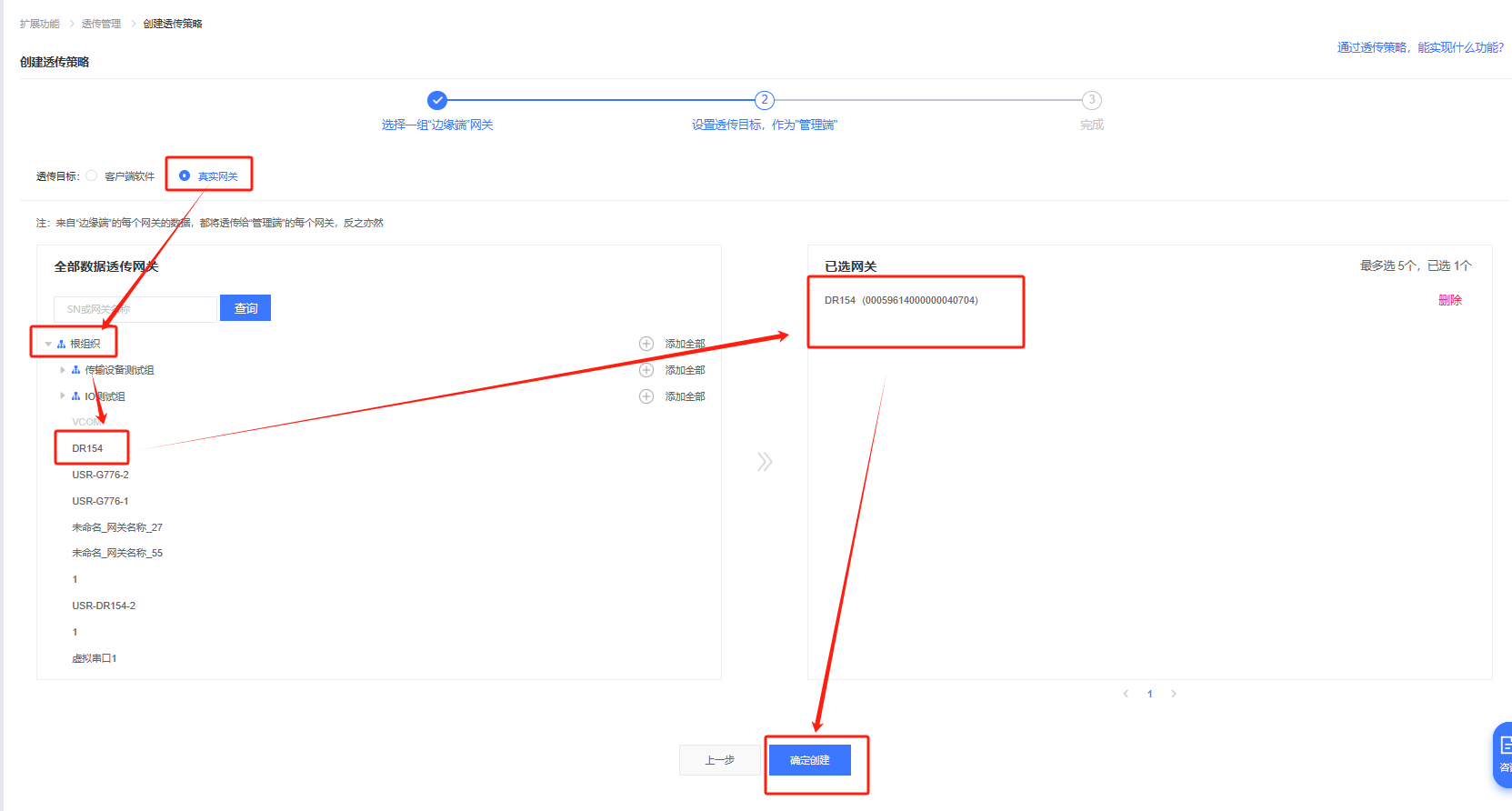Click the plus icon beside 传输设备测试组
This screenshot has height=811, width=1512.
coord(646,370)
